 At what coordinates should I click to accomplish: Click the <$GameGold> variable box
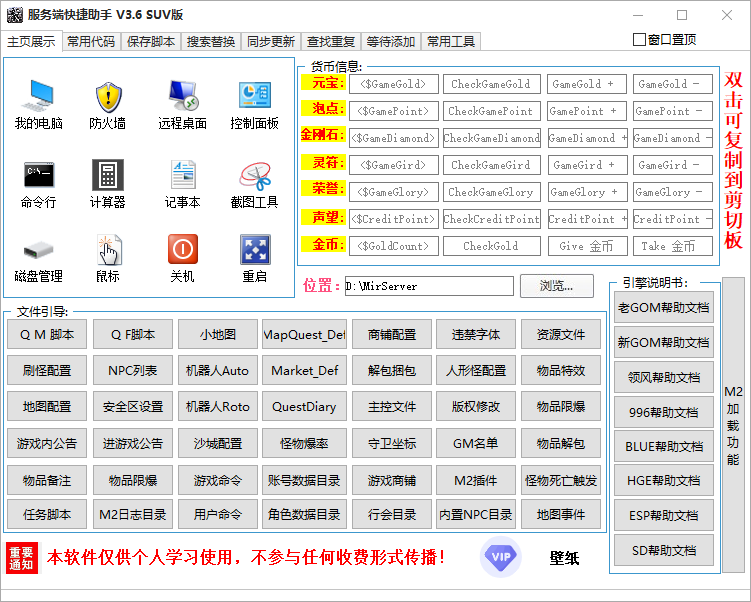point(394,84)
